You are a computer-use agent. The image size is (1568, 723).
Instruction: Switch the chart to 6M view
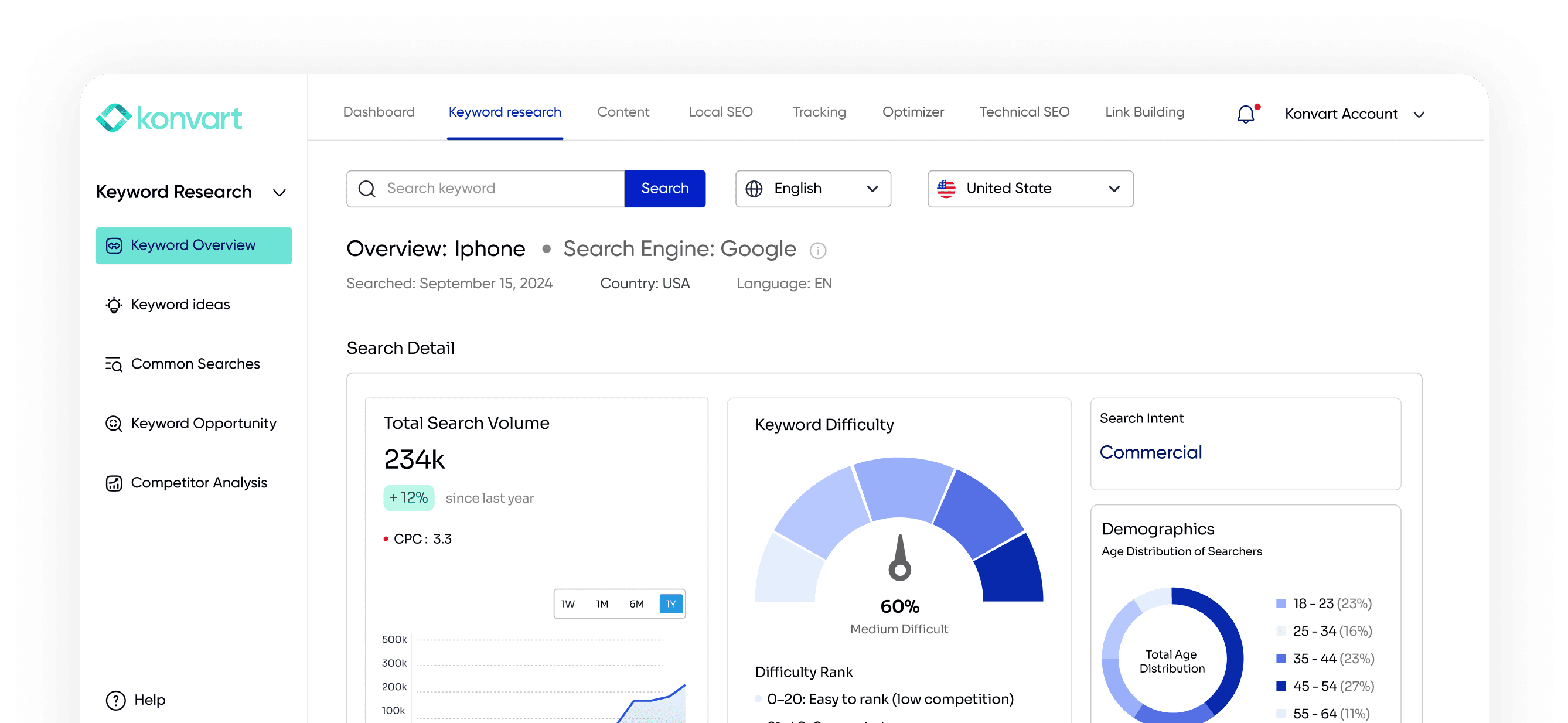(637, 603)
